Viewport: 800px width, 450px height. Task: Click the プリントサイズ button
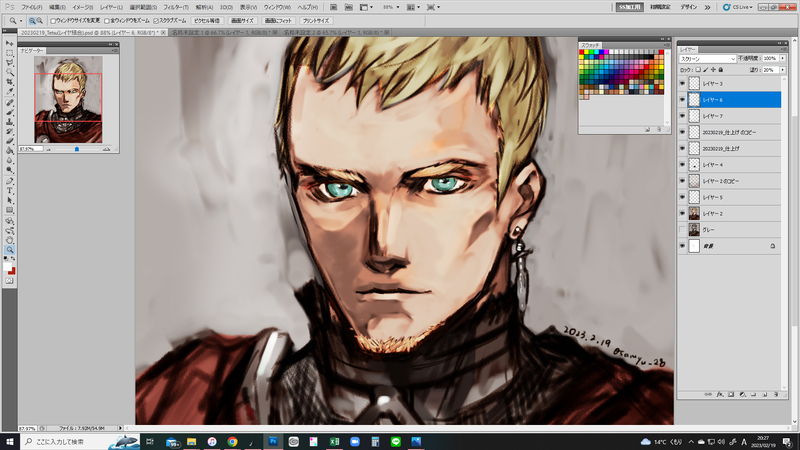(315, 21)
